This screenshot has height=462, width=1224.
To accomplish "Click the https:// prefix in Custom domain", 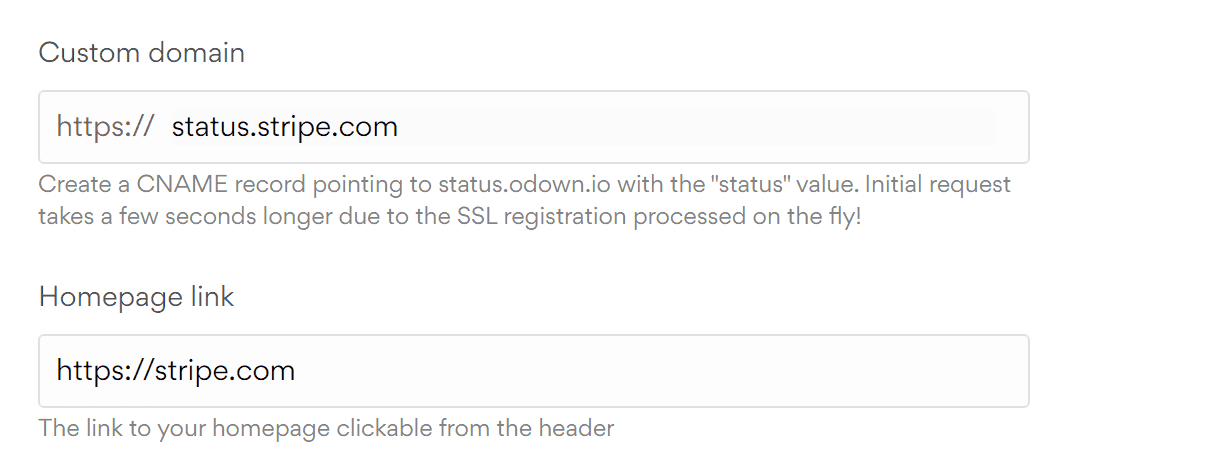I will click(x=105, y=127).
